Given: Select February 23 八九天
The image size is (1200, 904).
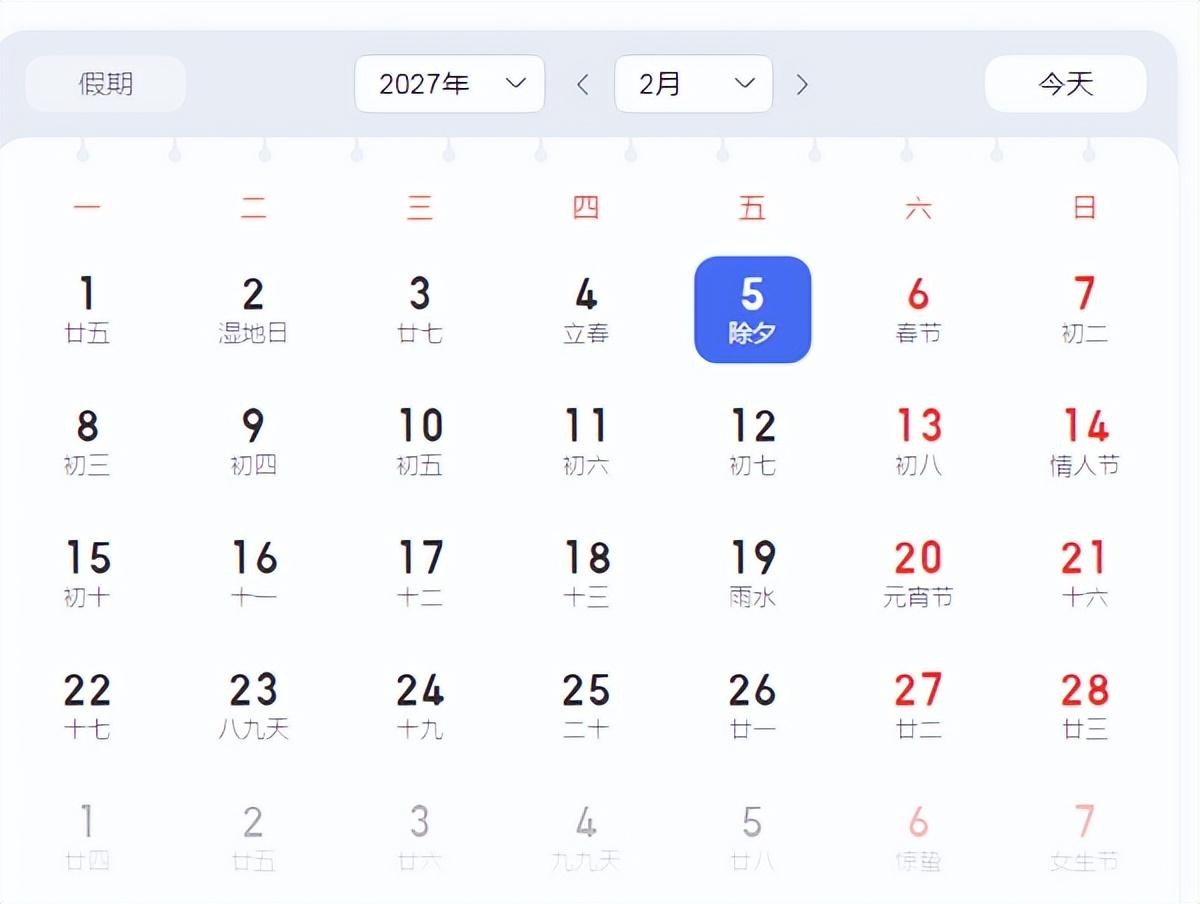Looking at the screenshot, I should [253, 706].
